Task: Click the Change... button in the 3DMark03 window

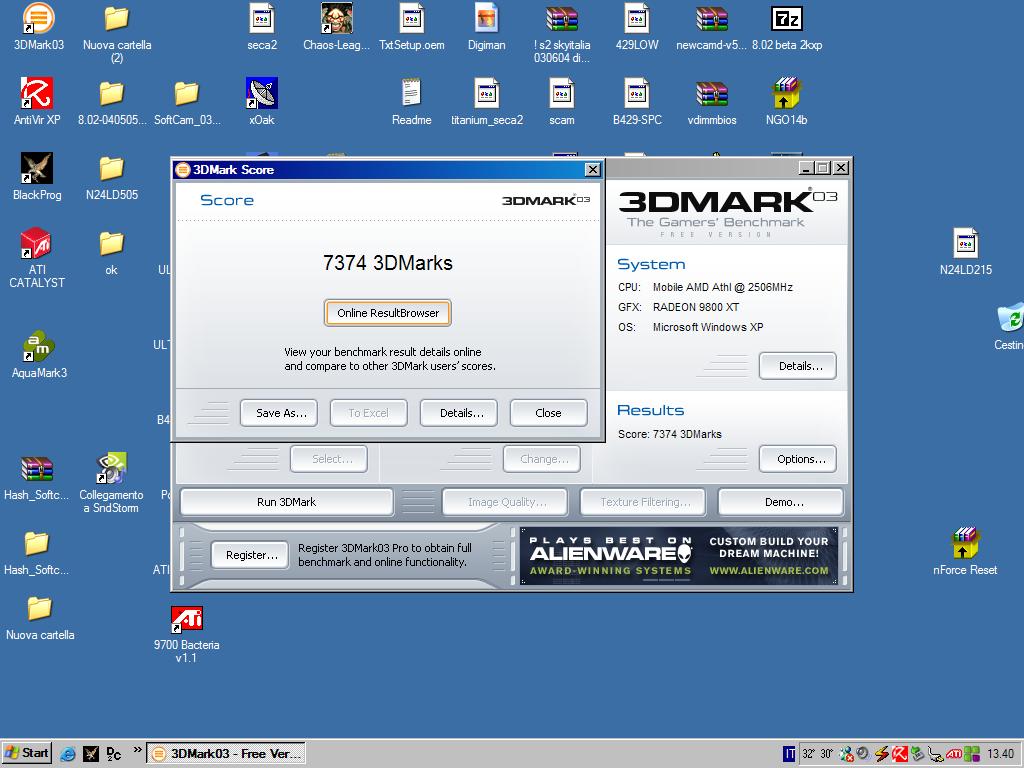Action: pyautogui.click(x=541, y=459)
